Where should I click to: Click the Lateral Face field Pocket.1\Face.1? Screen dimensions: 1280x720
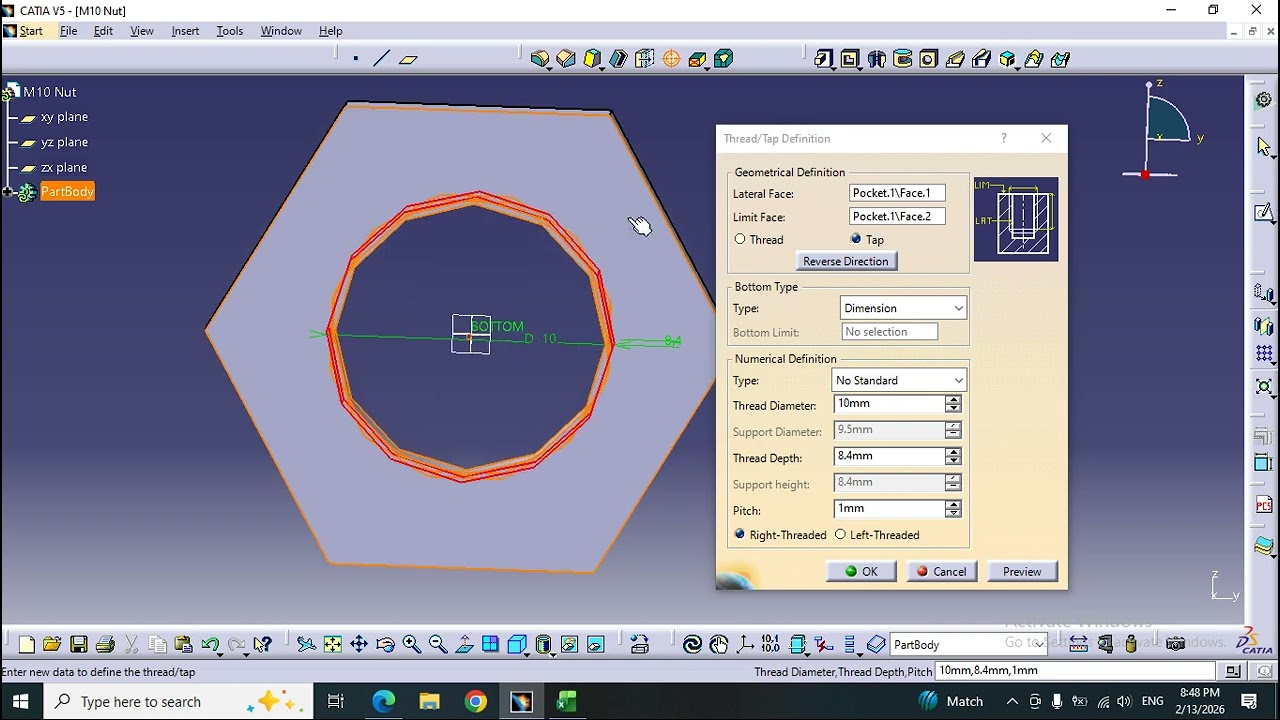pyautogui.click(x=897, y=193)
